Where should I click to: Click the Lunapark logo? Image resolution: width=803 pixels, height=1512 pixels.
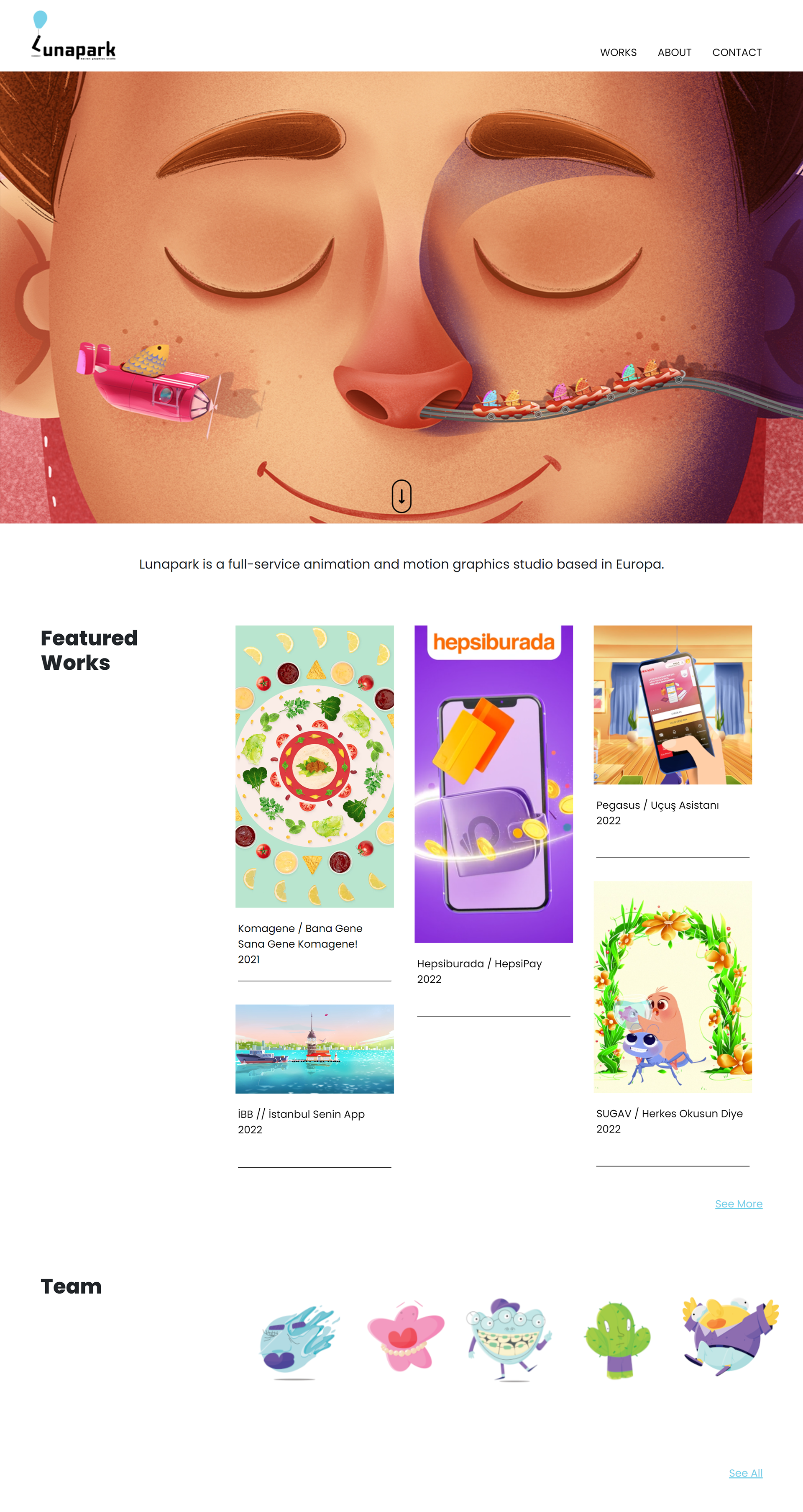click(x=73, y=35)
